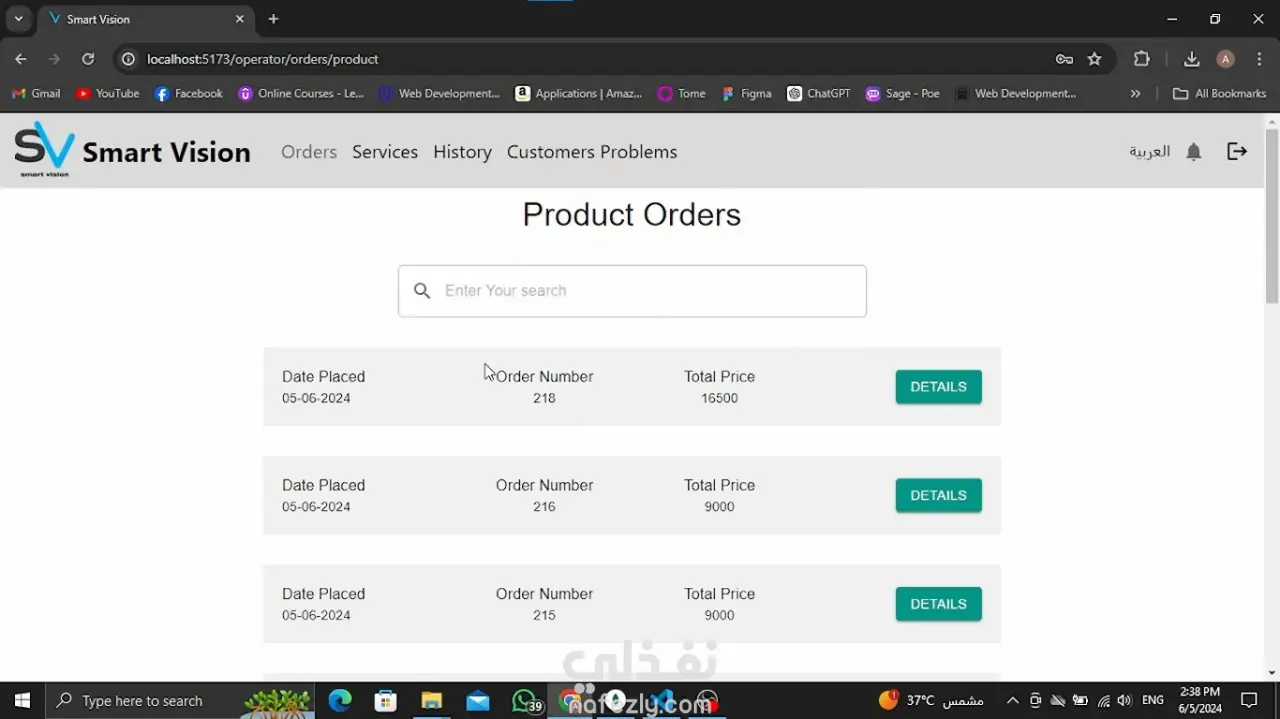View details for order 216

[938, 495]
